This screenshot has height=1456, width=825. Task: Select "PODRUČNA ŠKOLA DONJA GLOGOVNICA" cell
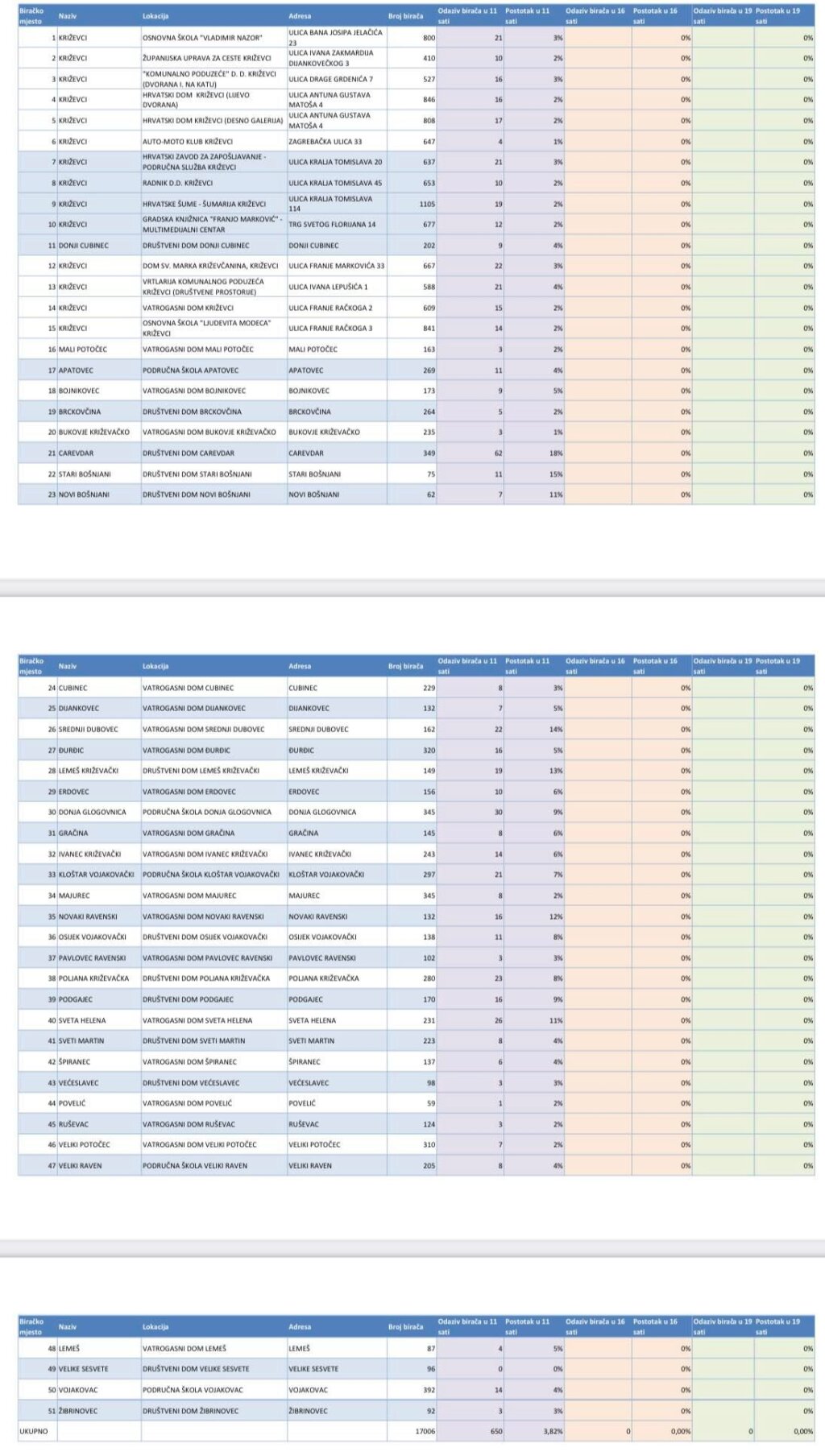207,813
